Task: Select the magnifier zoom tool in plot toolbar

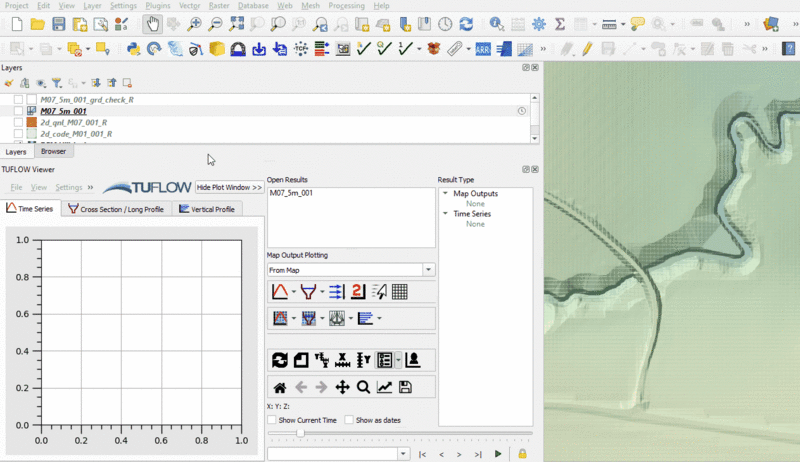Action: pos(363,388)
